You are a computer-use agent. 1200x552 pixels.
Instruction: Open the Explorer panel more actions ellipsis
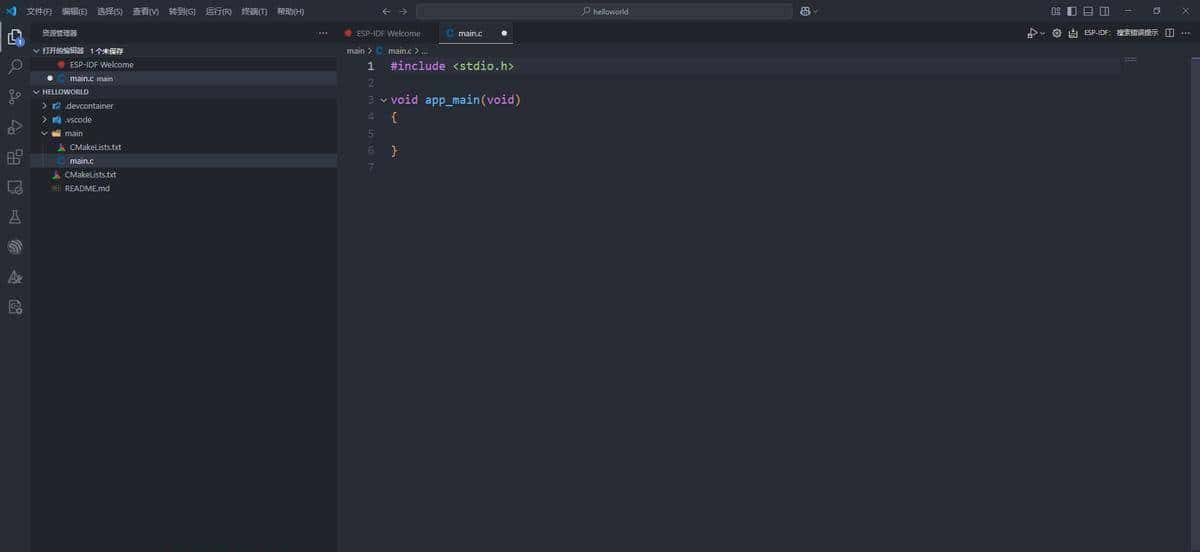pos(322,33)
